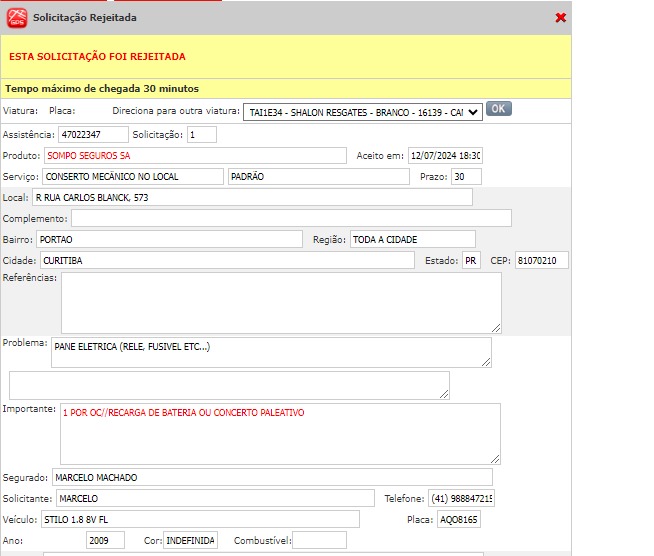Close the Solicitação Rejeitada dialog

(560, 18)
